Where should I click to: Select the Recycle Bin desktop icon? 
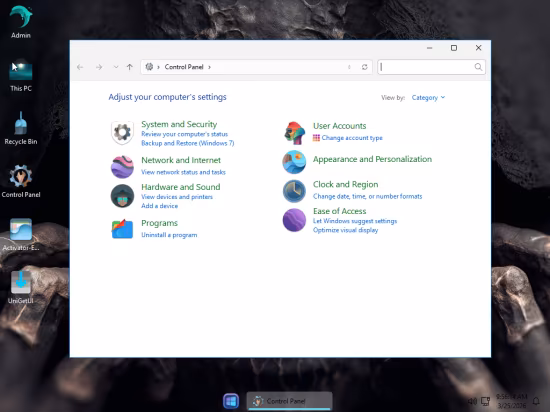[21, 128]
